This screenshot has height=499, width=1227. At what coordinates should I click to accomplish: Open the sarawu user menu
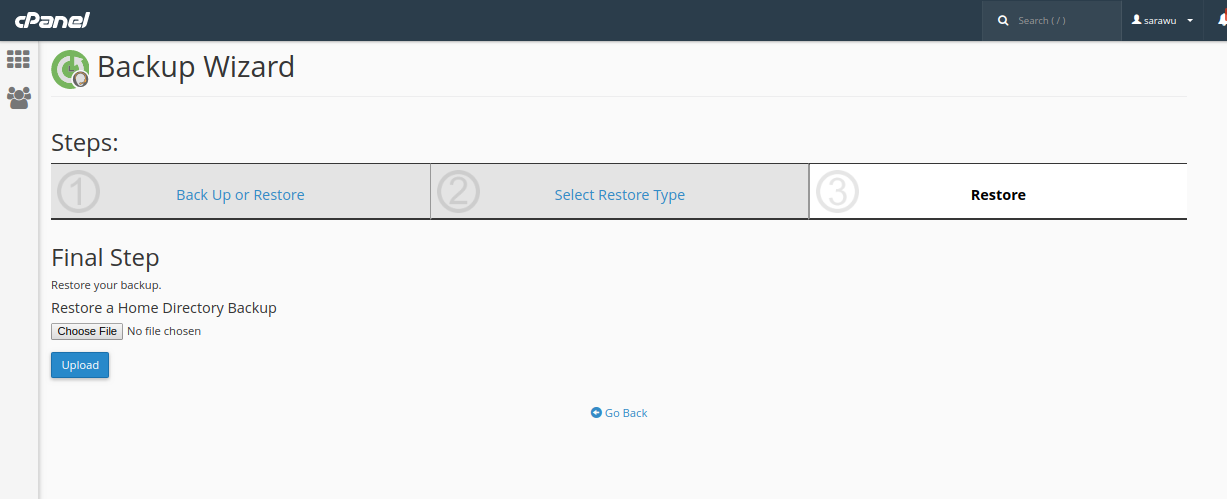(x=1158, y=20)
